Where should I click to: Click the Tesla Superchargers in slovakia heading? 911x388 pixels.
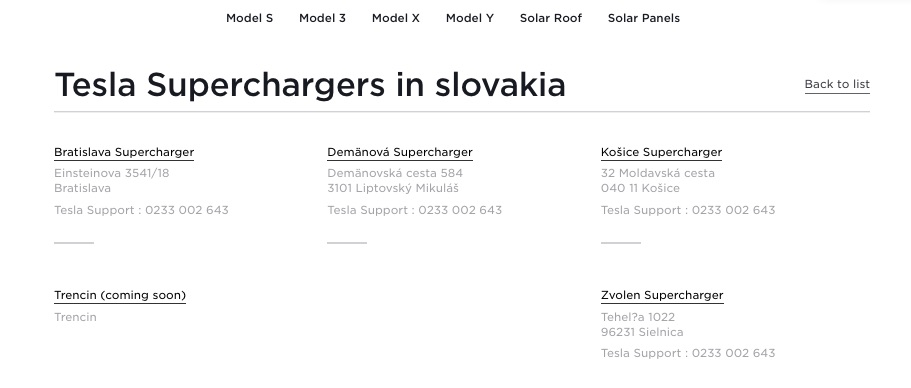pos(310,85)
